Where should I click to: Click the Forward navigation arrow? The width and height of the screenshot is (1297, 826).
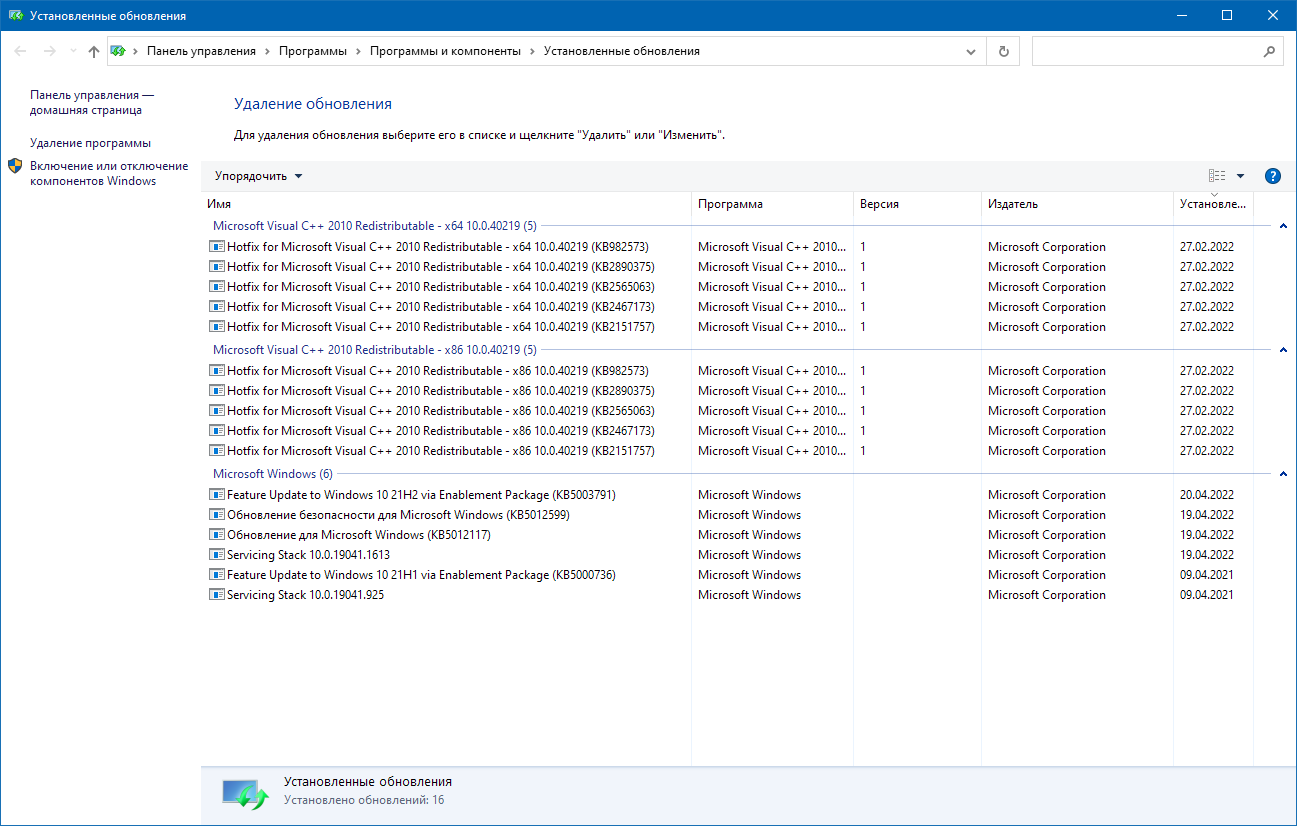pyautogui.click(x=50, y=51)
